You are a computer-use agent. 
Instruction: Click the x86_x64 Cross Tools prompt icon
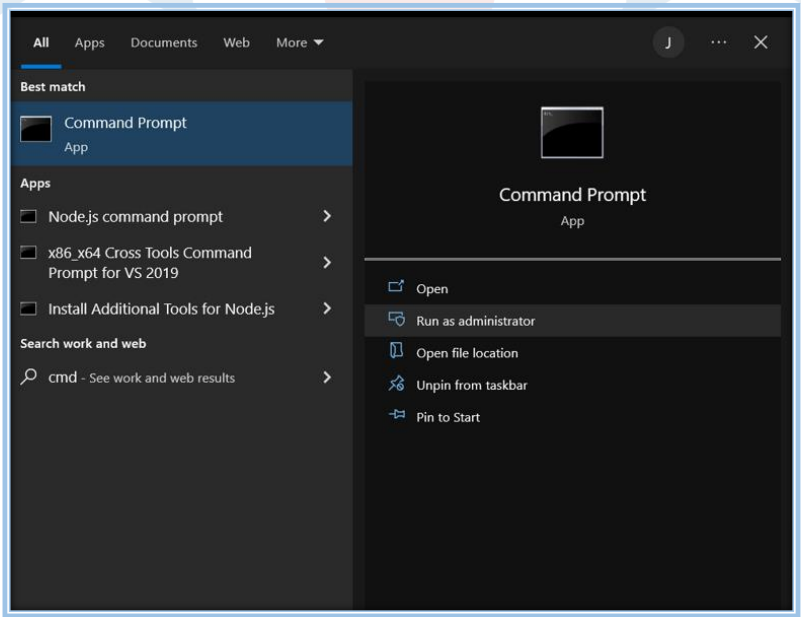click(x=29, y=253)
